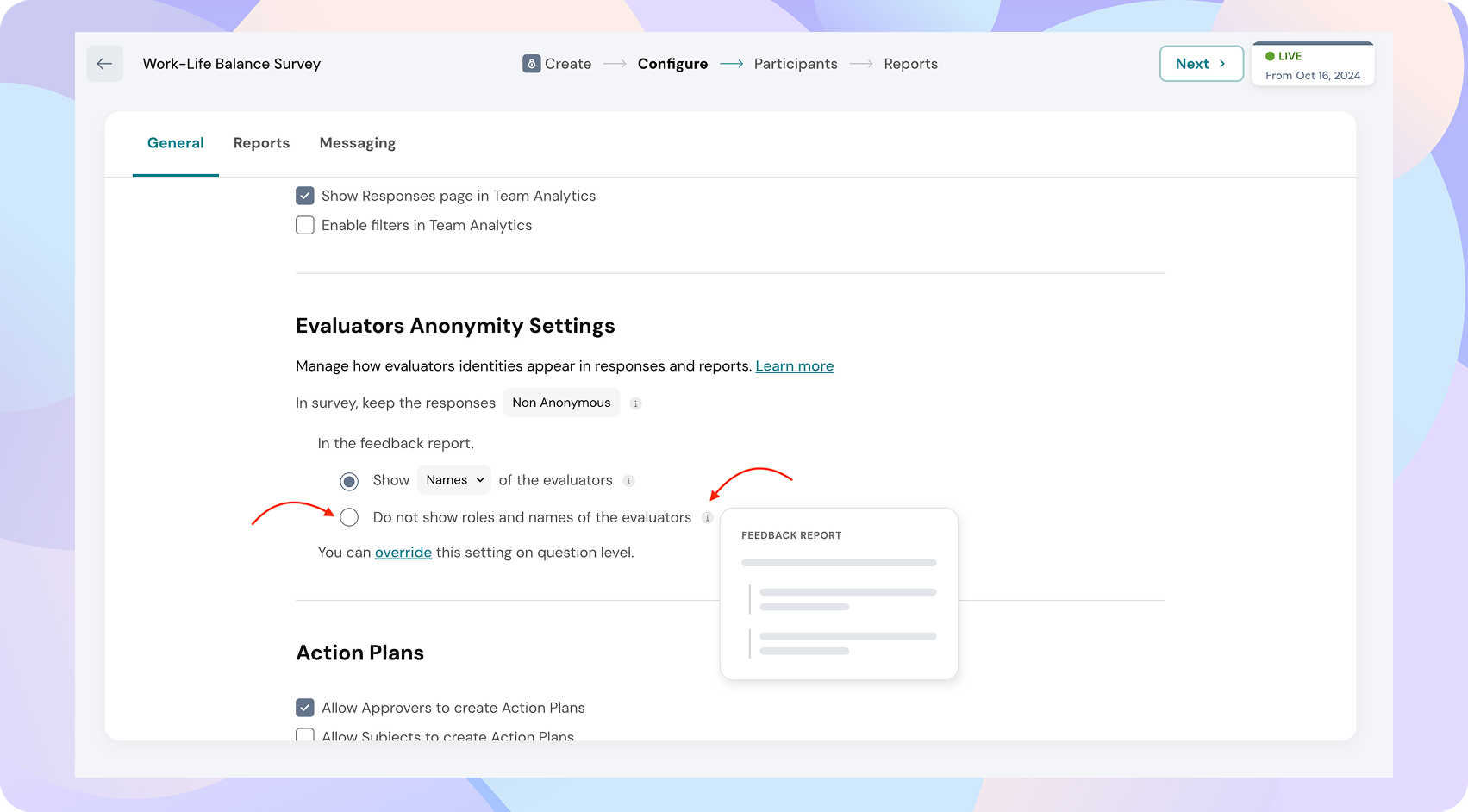Open the Learn more link
Viewport: 1468px width, 812px height.
795,366
